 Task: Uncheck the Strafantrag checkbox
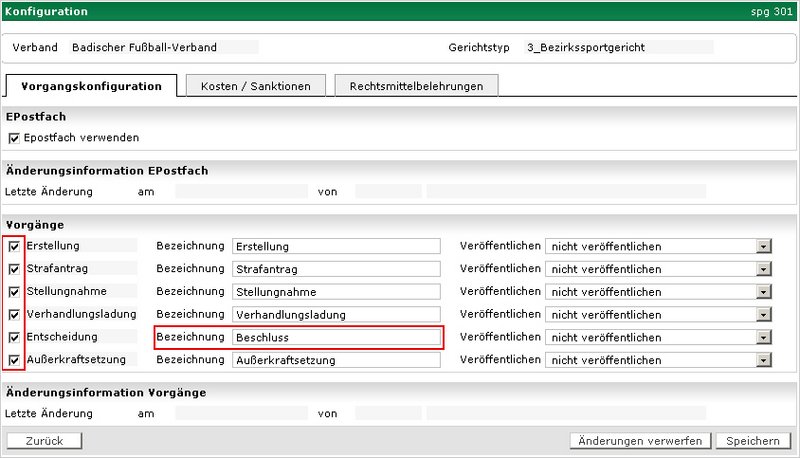[x=14, y=269]
